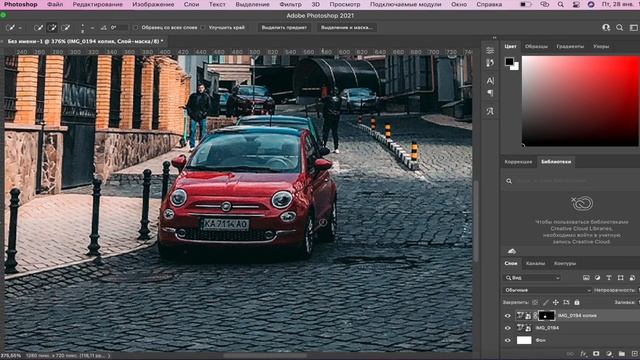Click the 'Выделить предмет' button

[x=284, y=28]
